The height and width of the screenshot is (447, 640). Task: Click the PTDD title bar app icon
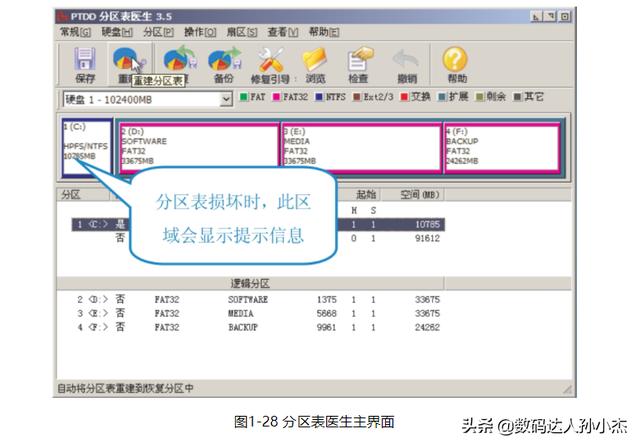pyautogui.click(x=62, y=16)
